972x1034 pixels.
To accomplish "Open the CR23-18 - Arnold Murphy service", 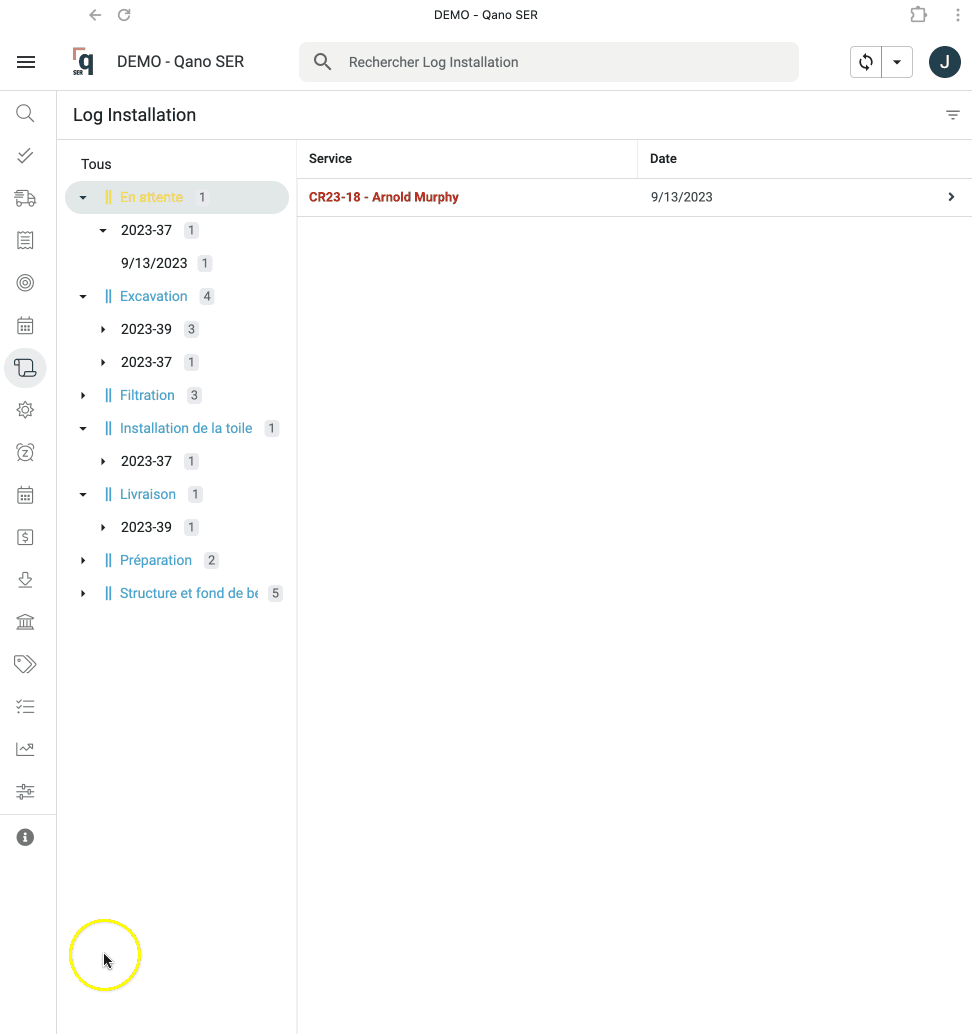I will [384, 197].
